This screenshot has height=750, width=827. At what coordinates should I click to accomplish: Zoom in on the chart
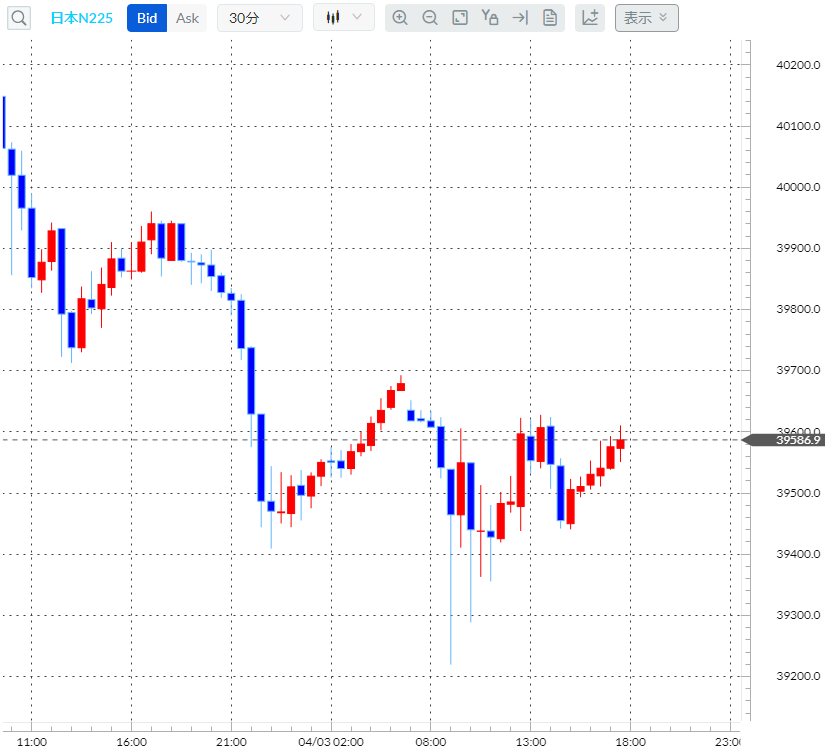click(400, 18)
